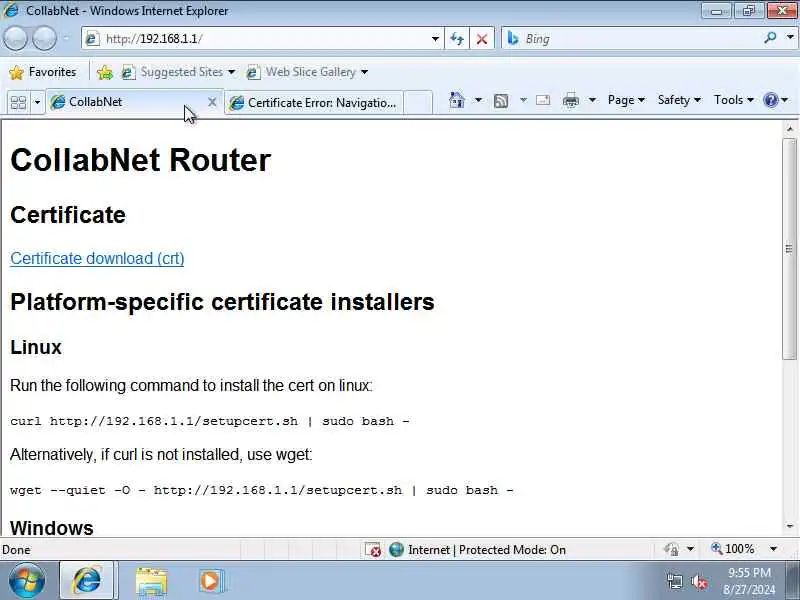Viewport: 800px width, 600px height.
Task: Open the Safety menu
Action: pyautogui.click(x=679, y=100)
